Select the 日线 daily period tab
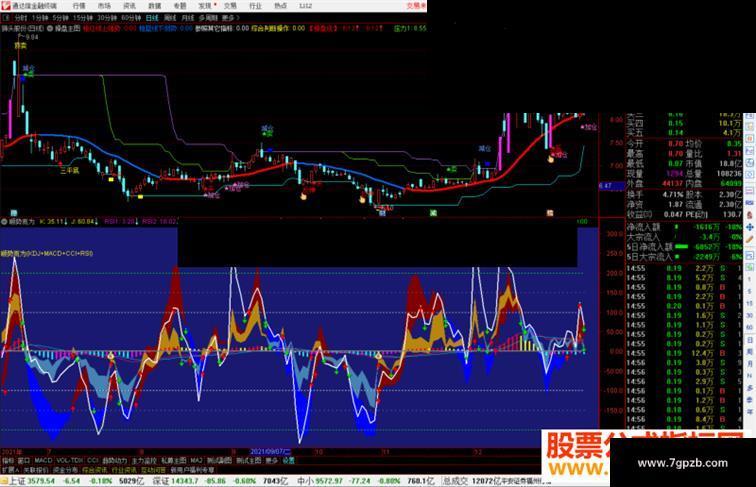The image size is (756, 487). tap(152, 18)
